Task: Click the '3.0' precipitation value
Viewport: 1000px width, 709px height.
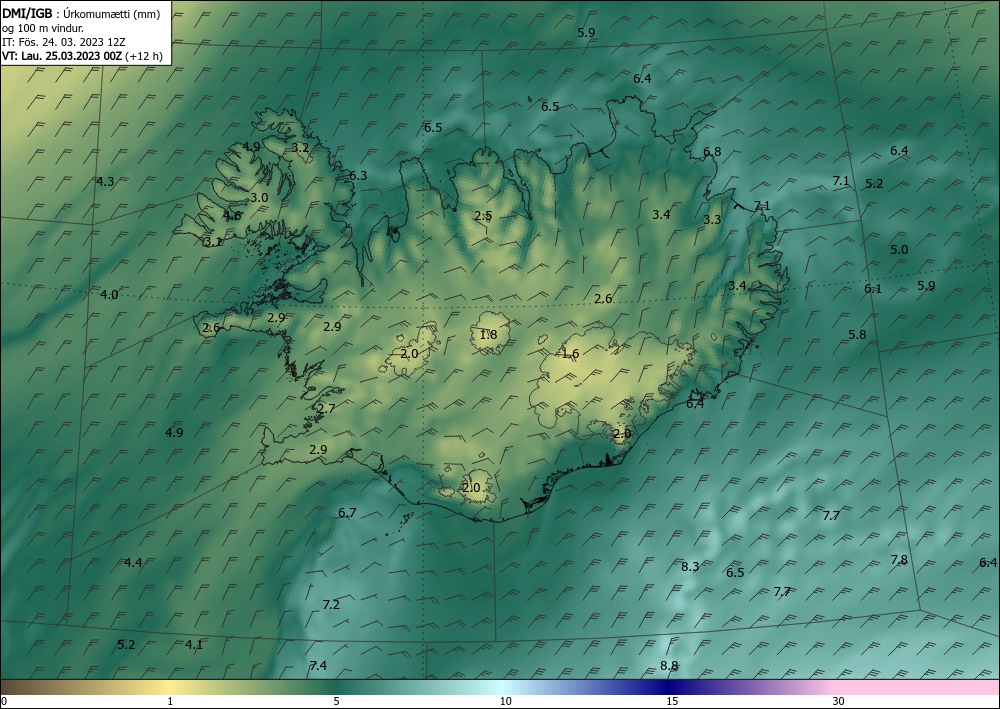Action: 259,198
